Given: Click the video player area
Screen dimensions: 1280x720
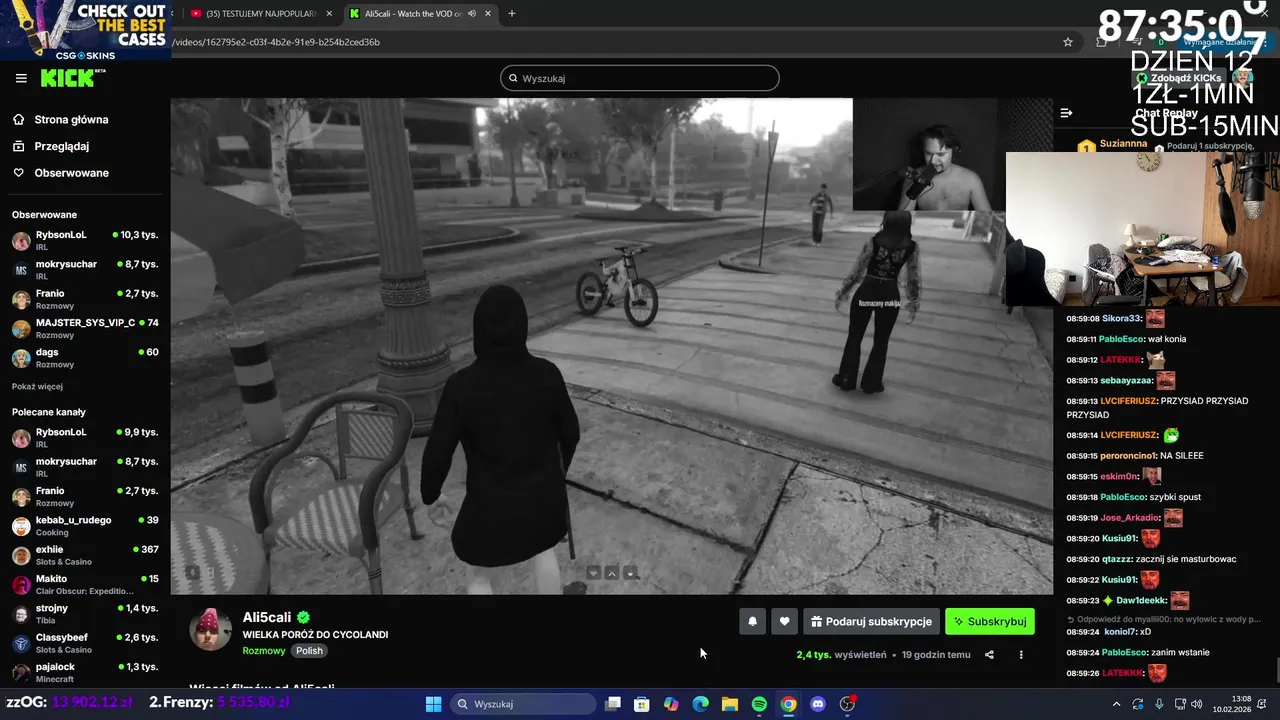Looking at the screenshot, I should pyautogui.click(x=611, y=346).
